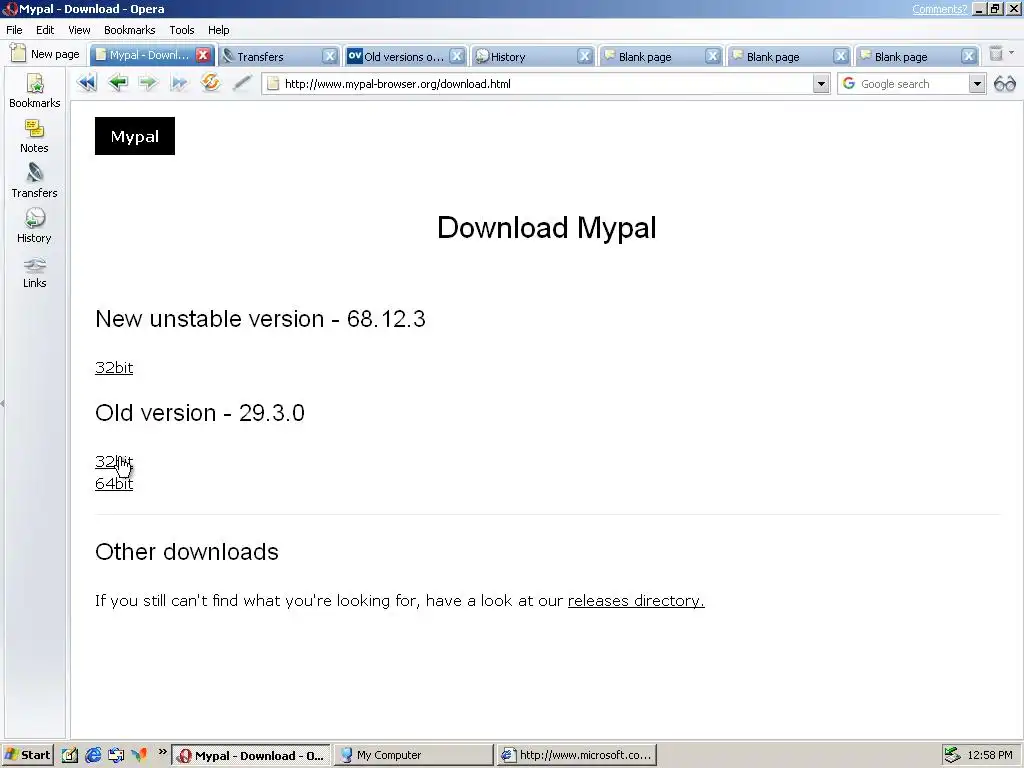1024x768 pixels.
Task: Click the panel collapse handle on left edge
Action: coord(3,404)
